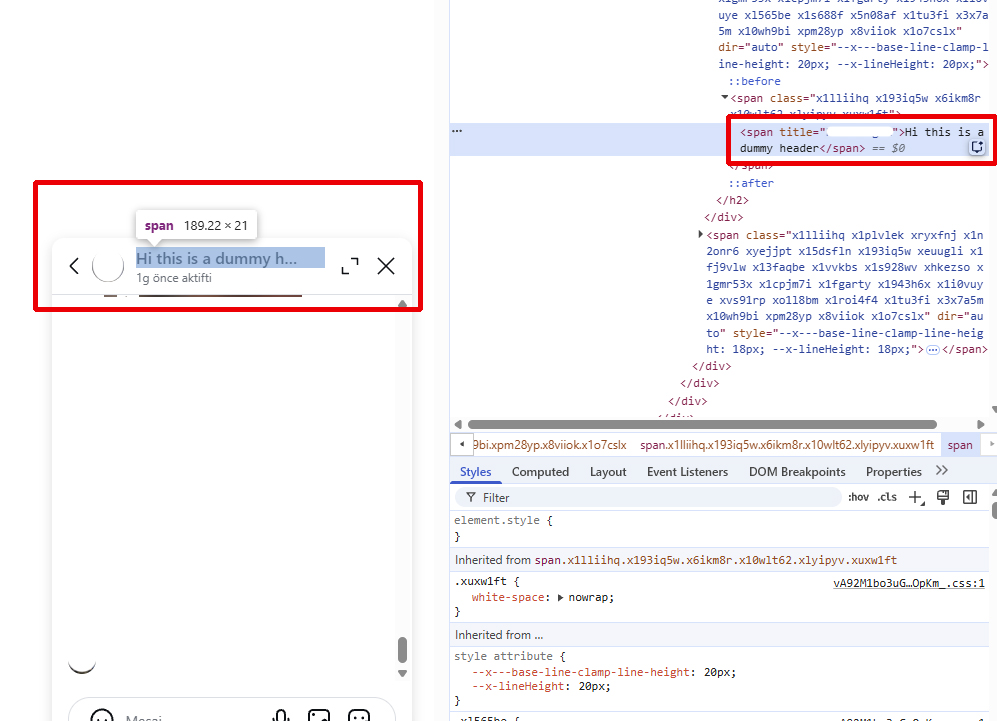
Task: Add a new style rule with plus
Action: 915,497
